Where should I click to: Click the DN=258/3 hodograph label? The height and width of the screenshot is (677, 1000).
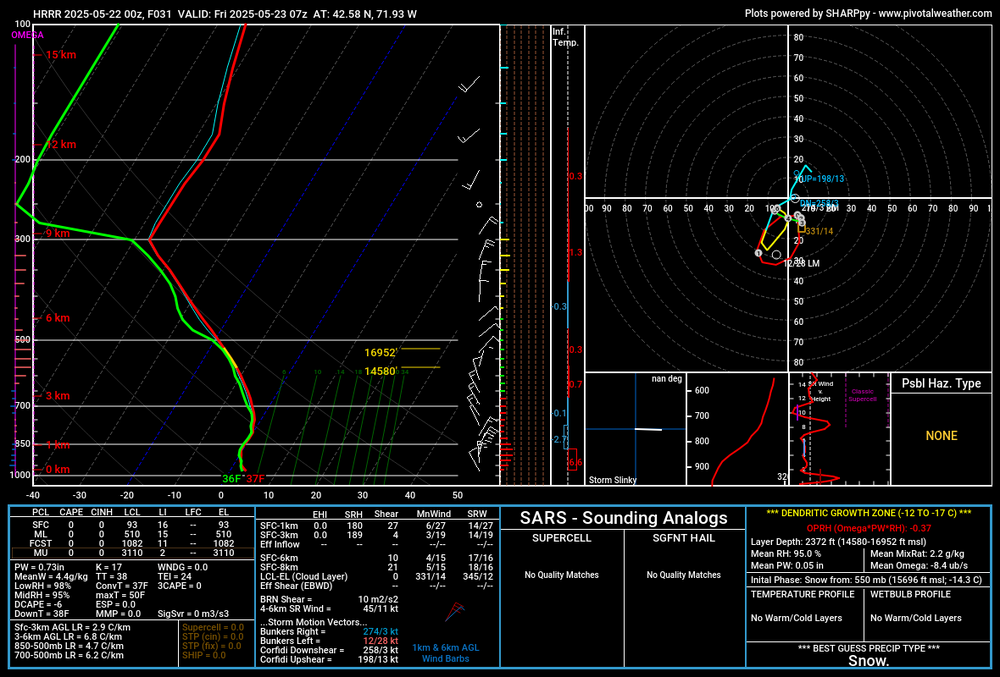[819, 203]
